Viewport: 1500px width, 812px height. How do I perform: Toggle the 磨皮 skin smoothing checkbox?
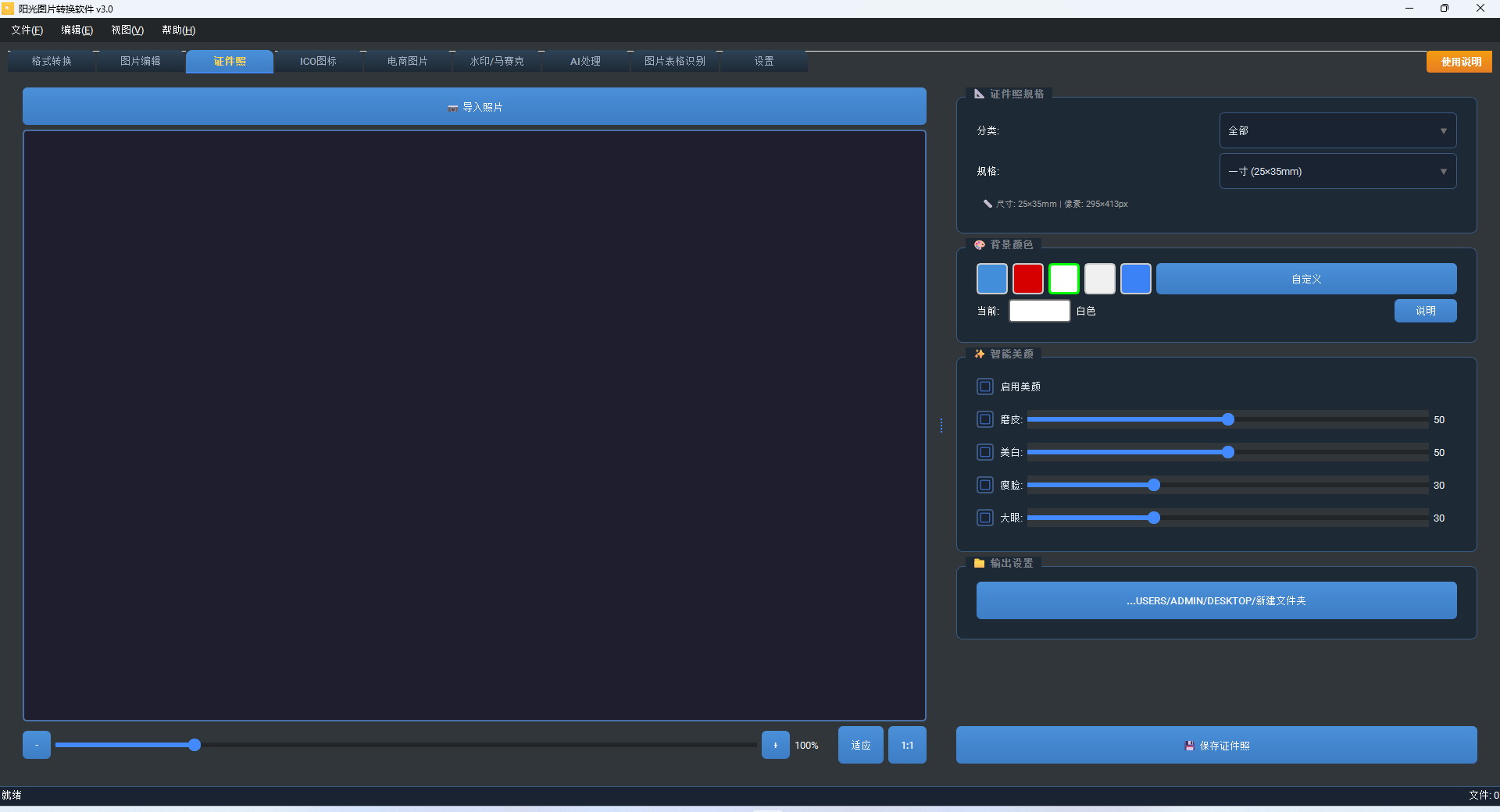tap(985, 419)
